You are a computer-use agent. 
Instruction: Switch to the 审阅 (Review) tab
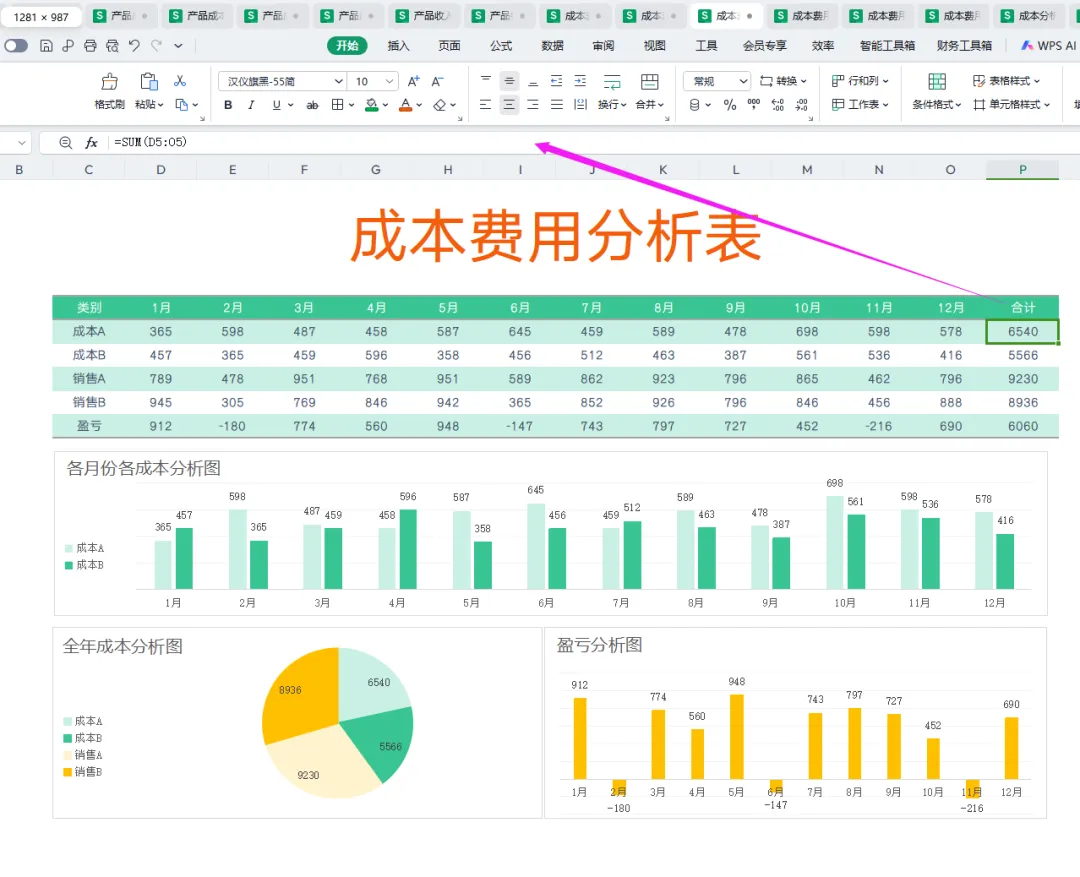point(603,46)
